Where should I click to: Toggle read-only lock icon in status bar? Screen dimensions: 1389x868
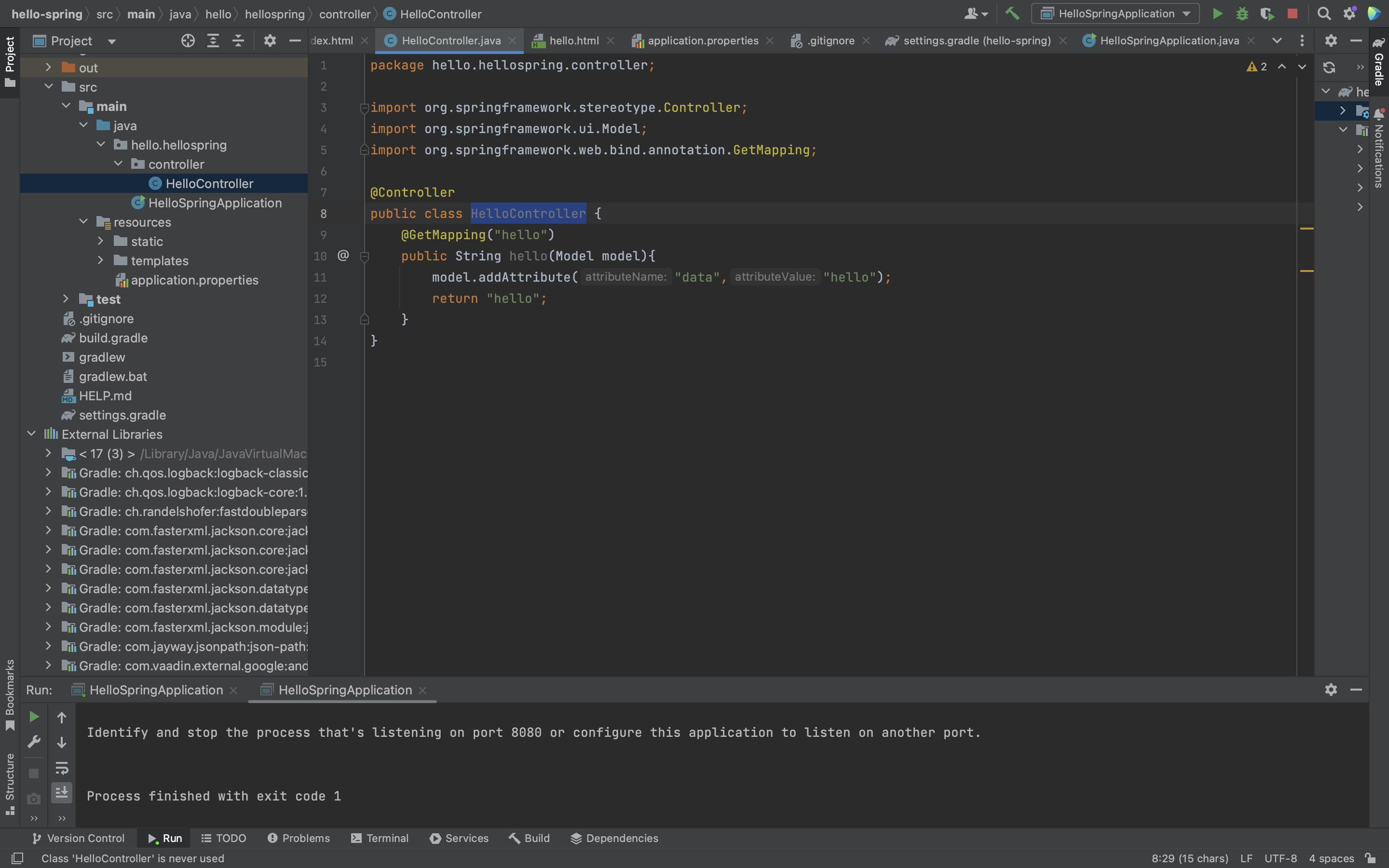coord(1371,858)
